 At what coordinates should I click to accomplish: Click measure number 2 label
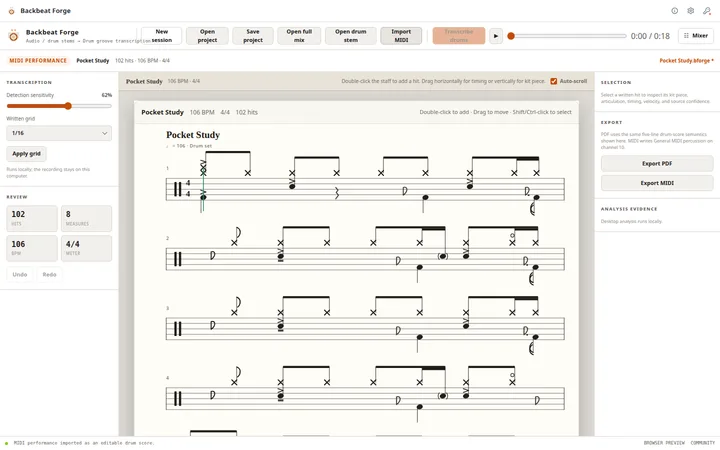coord(167,238)
